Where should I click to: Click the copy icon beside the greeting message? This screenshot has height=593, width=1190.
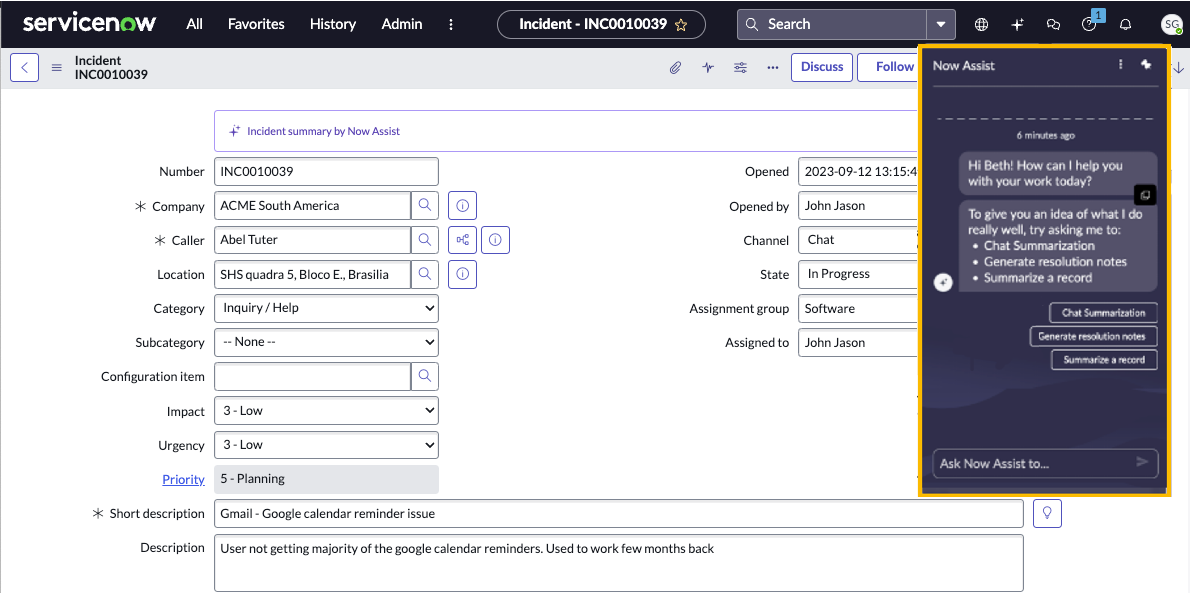coord(1145,195)
